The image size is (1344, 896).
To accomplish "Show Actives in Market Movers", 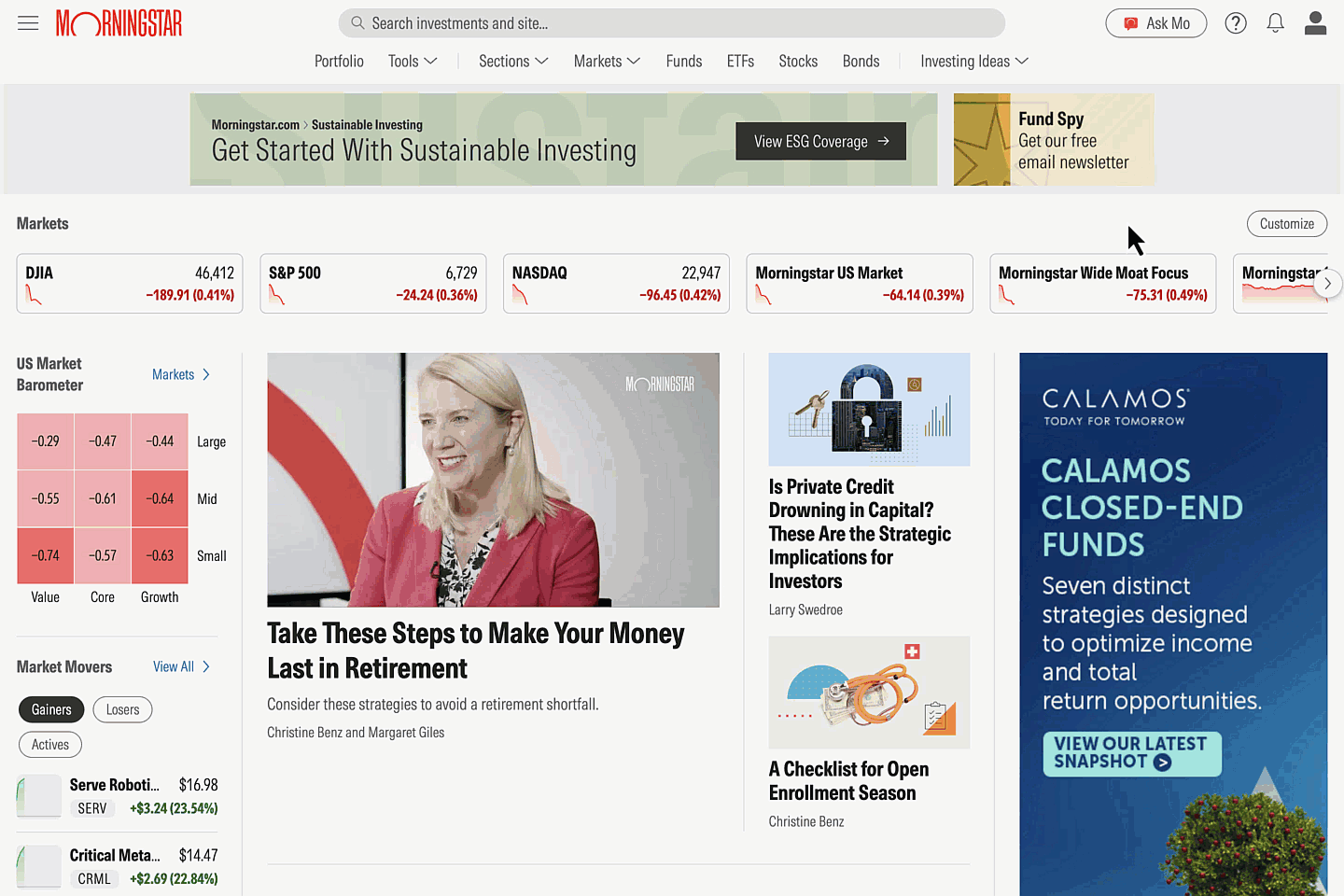I will pyautogui.click(x=50, y=745).
